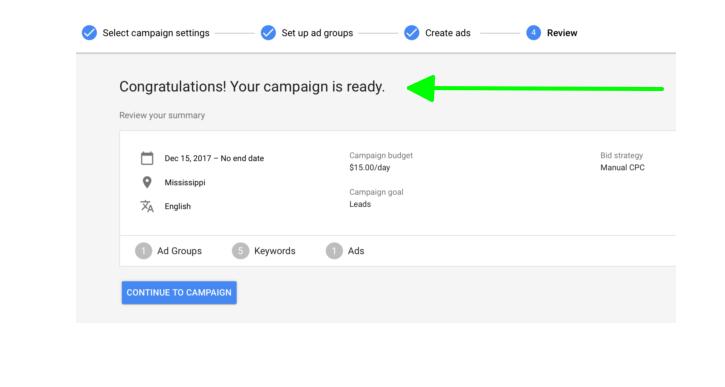Viewport: 725px width, 387px height.
Task: Click the checkmark icon beside Create ads
Action: point(412,33)
